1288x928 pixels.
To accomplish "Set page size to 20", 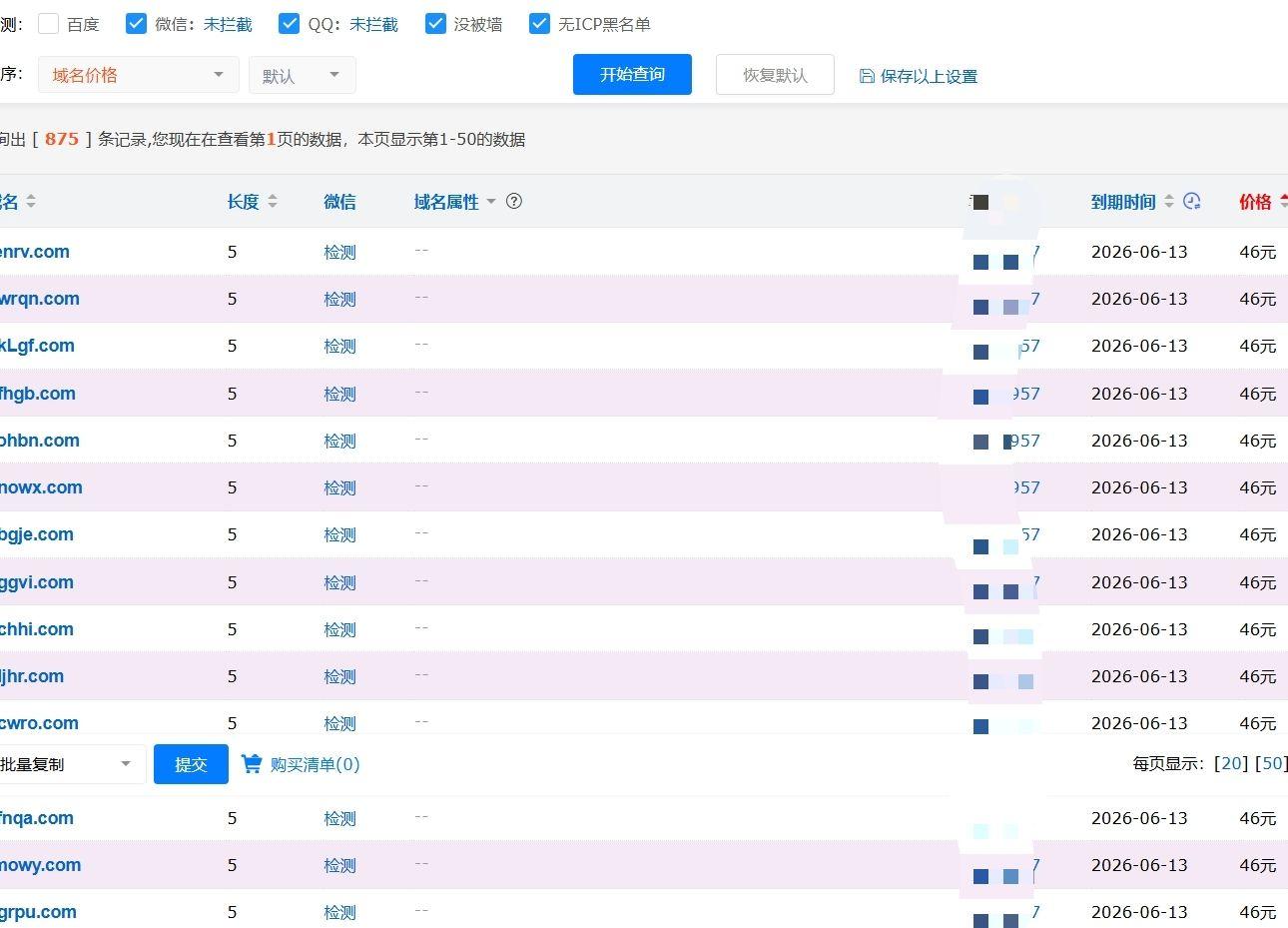I will [x=1231, y=763].
